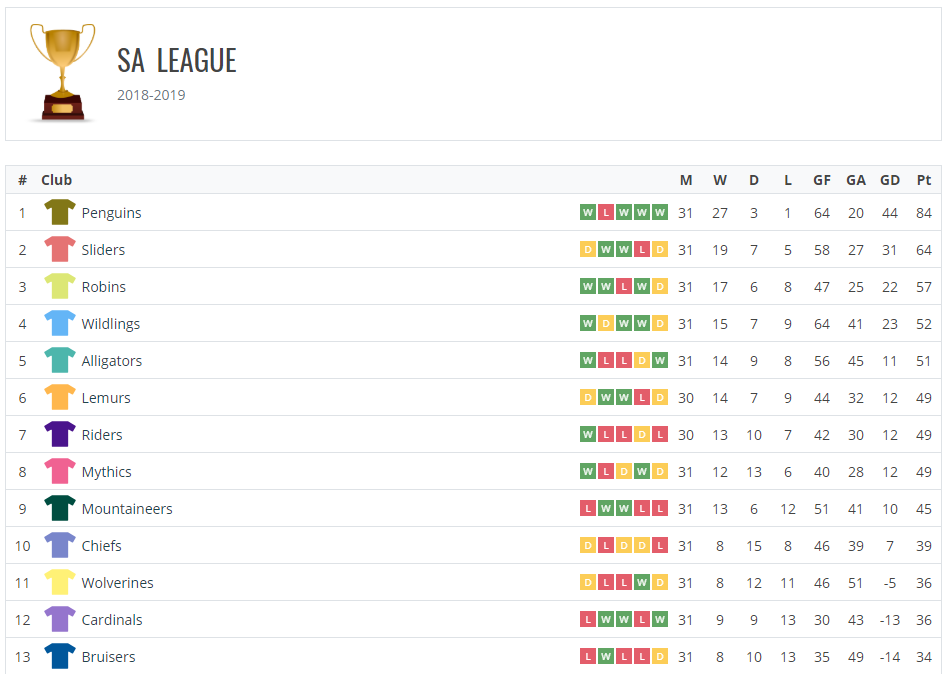This screenshot has height=674, width=950.
Task: Open the Robins club link
Action: (x=104, y=287)
